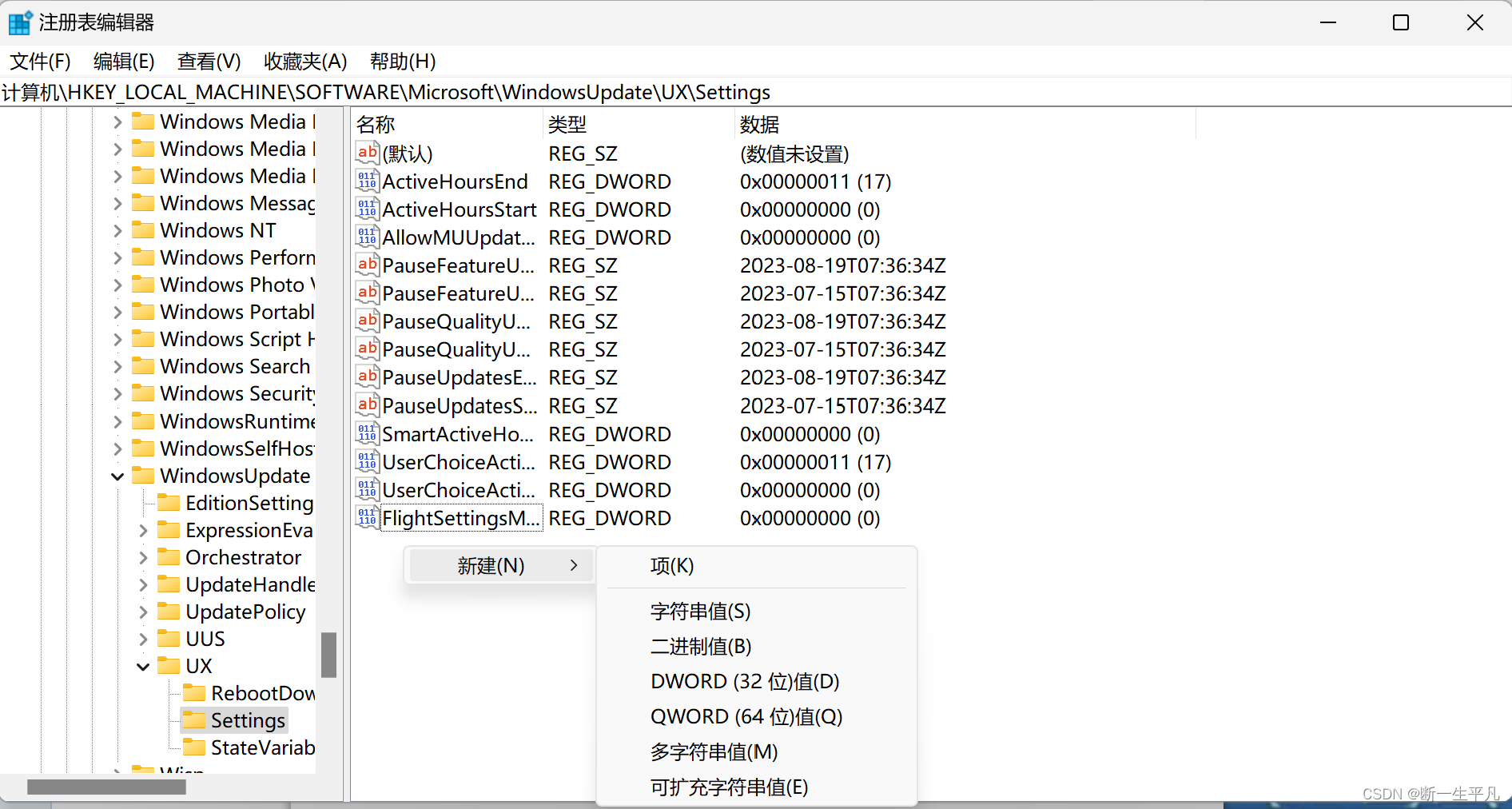Click the UpdateHandle folder icon
The image size is (1512, 809).
pyautogui.click(x=169, y=584)
